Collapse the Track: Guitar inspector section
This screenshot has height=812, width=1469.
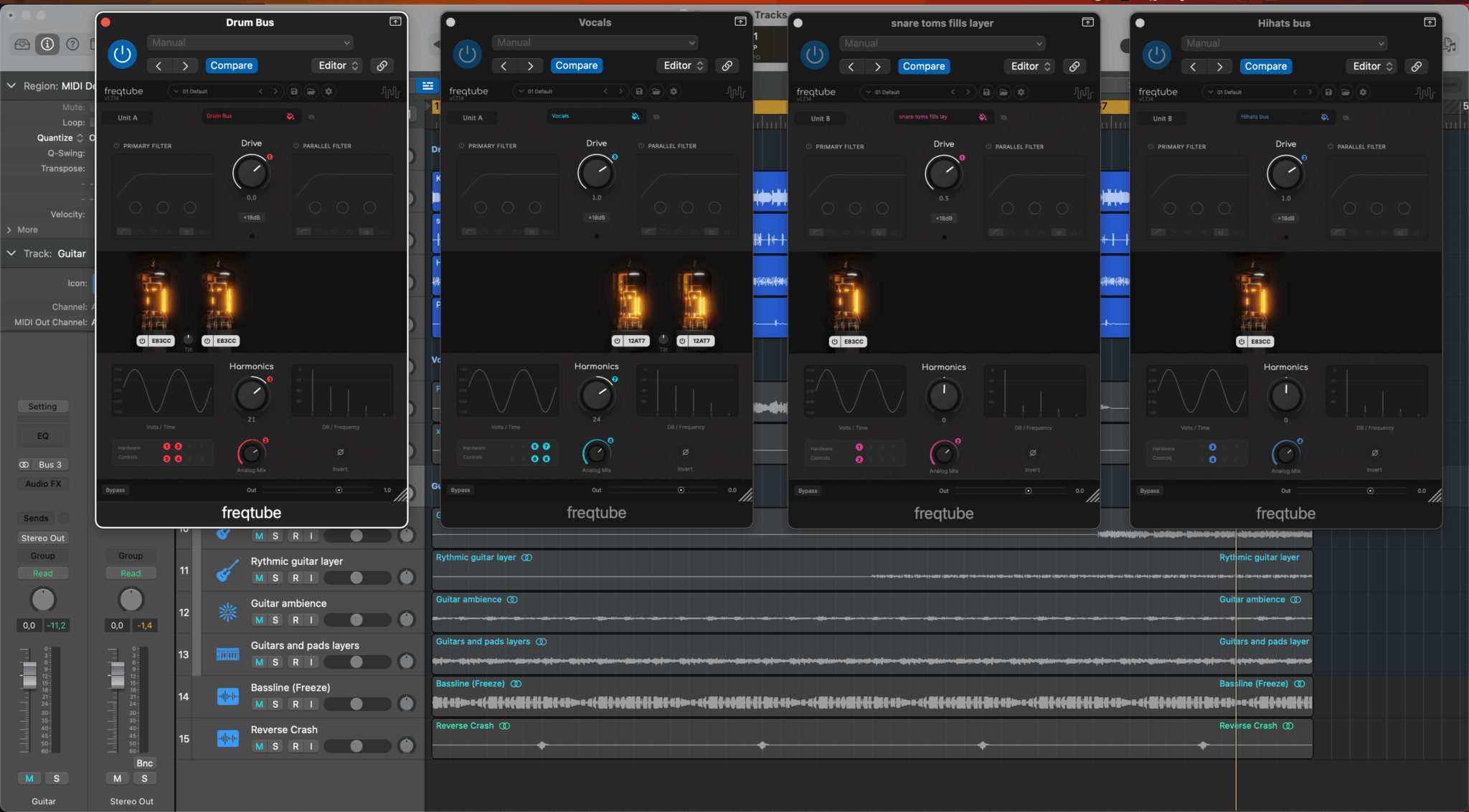pos(11,253)
